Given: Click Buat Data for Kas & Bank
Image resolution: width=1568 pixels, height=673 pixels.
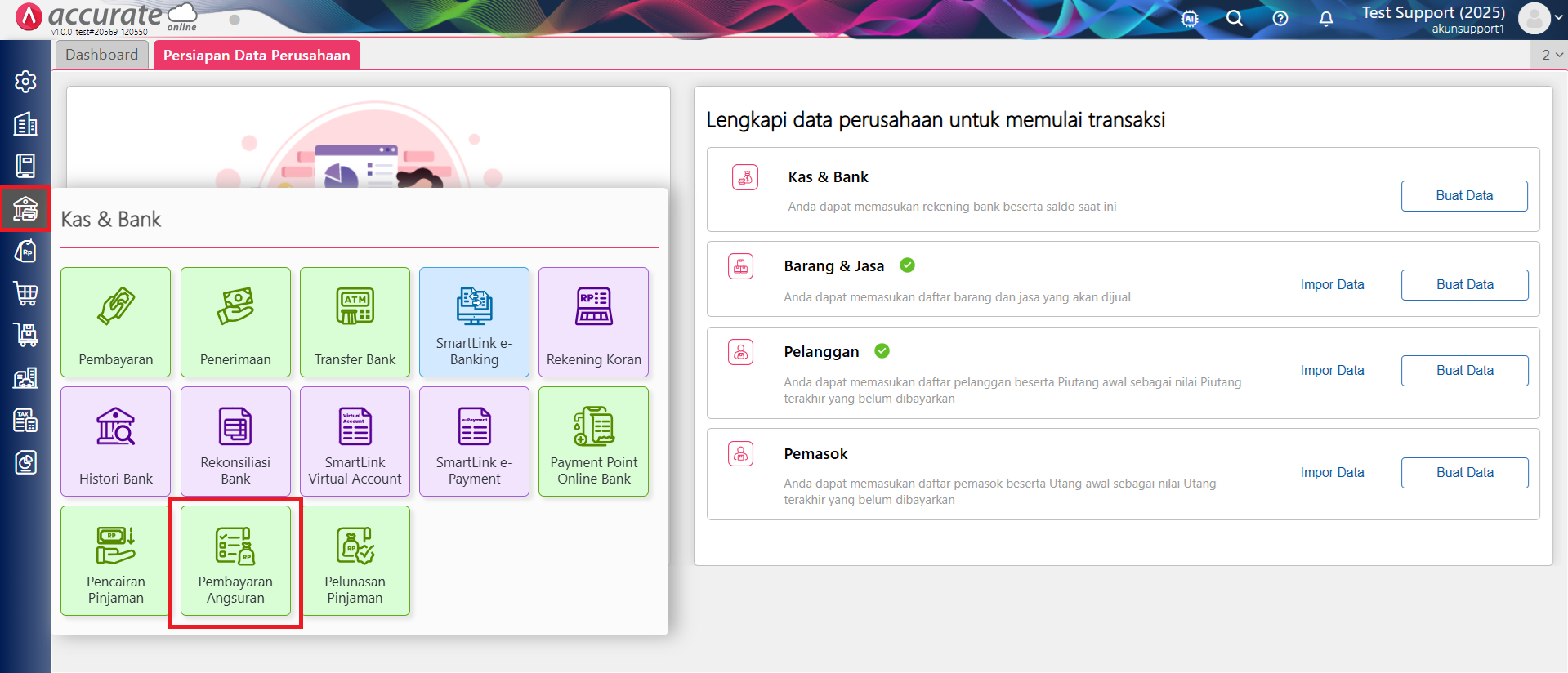Looking at the screenshot, I should point(1463,196).
